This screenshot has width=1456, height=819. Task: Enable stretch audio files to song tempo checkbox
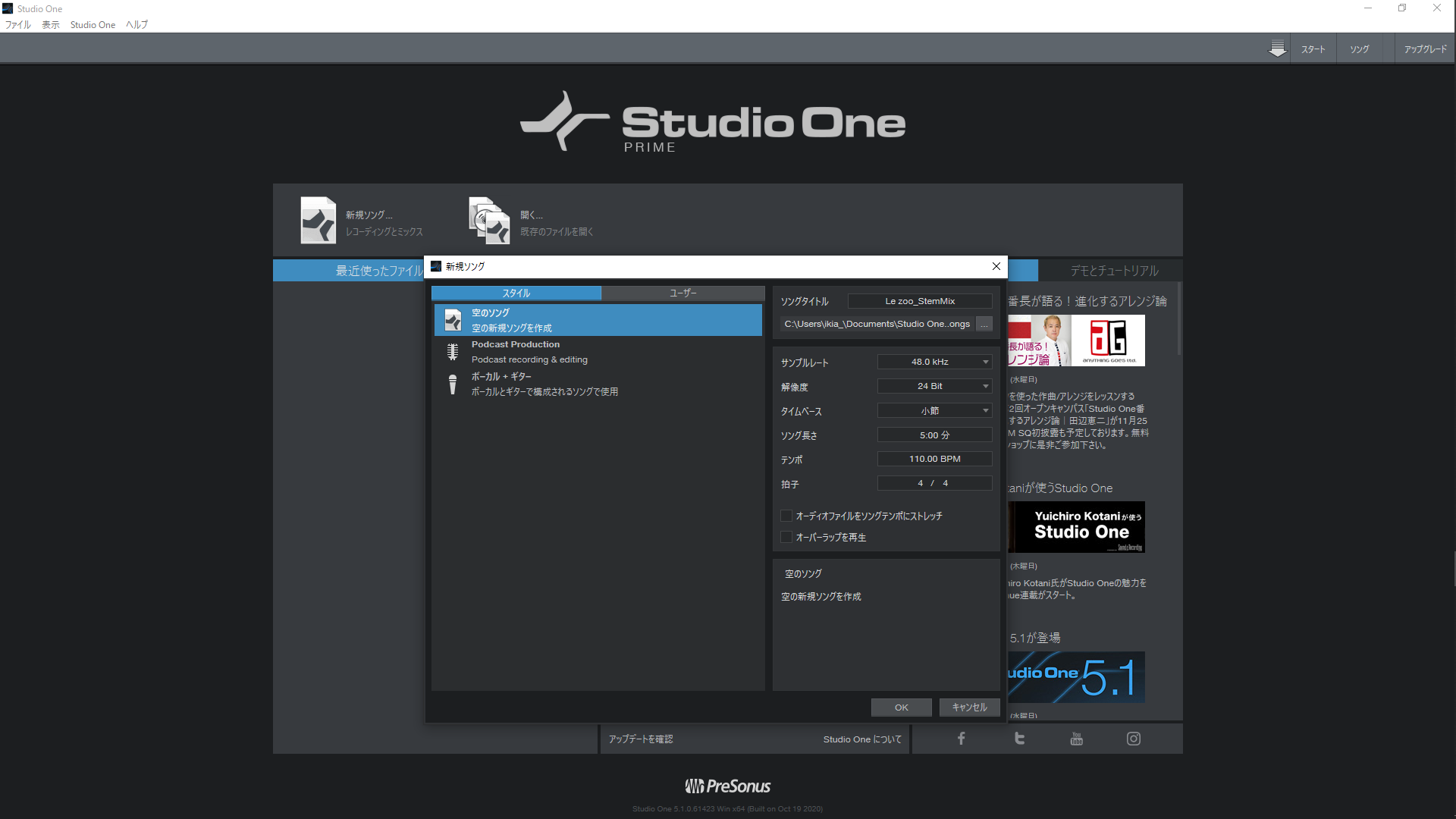786,516
